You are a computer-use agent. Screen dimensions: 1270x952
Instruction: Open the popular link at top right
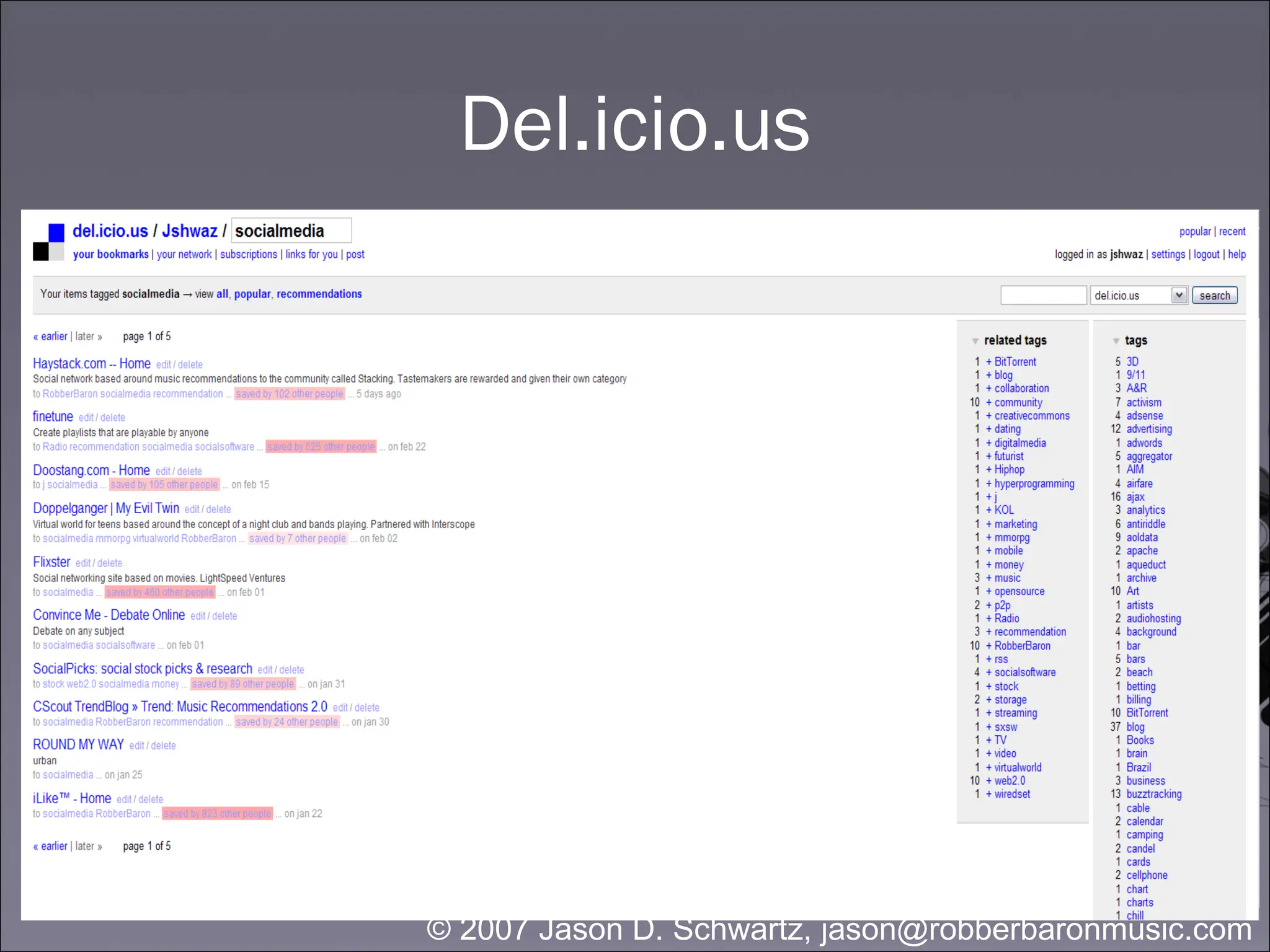coord(1195,231)
